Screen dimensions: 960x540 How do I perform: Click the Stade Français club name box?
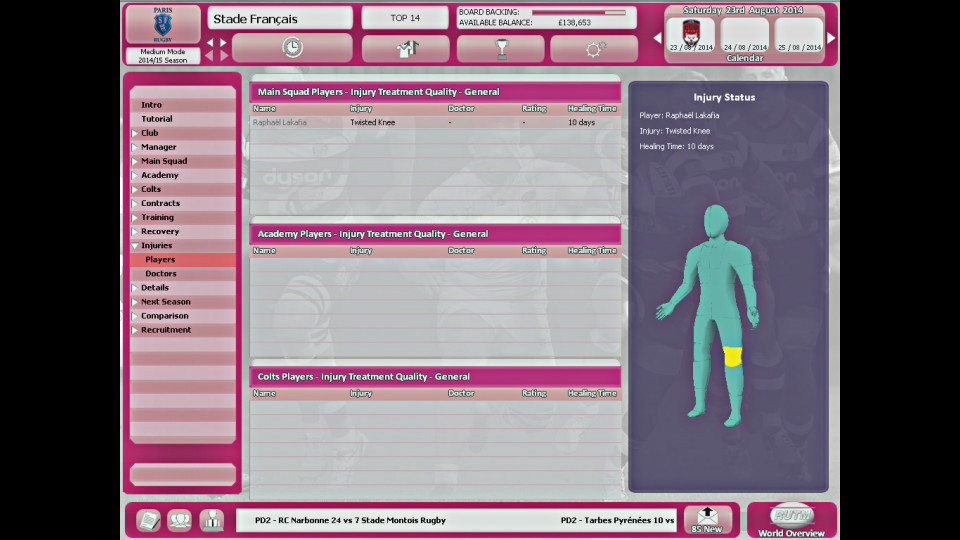coord(280,18)
